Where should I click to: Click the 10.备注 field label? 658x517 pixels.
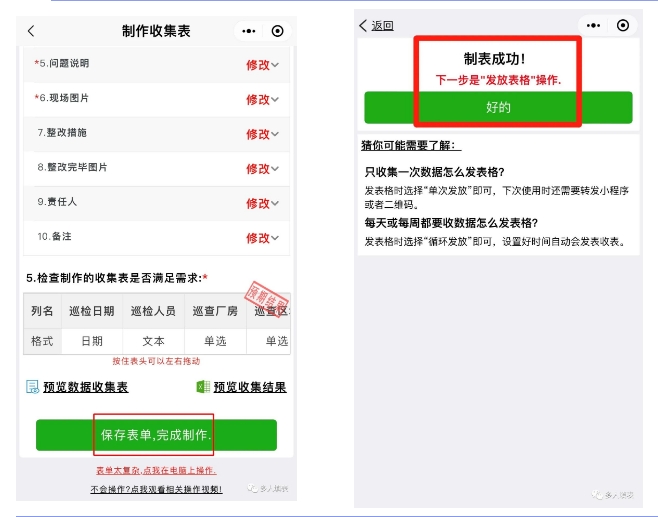(x=55, y=237)
